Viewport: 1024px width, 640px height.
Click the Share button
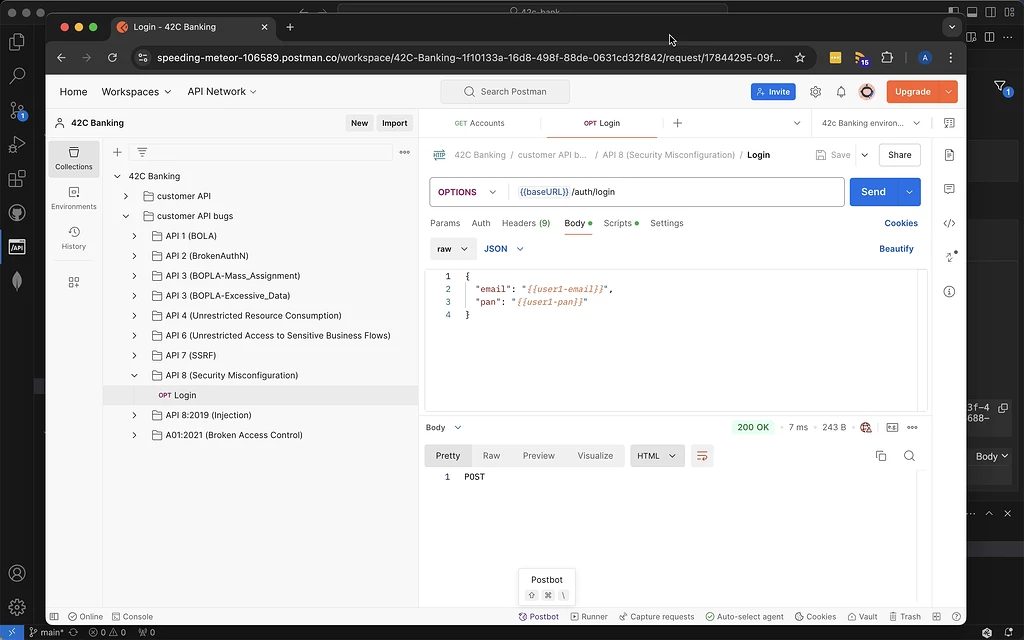(x=899, y=155)
